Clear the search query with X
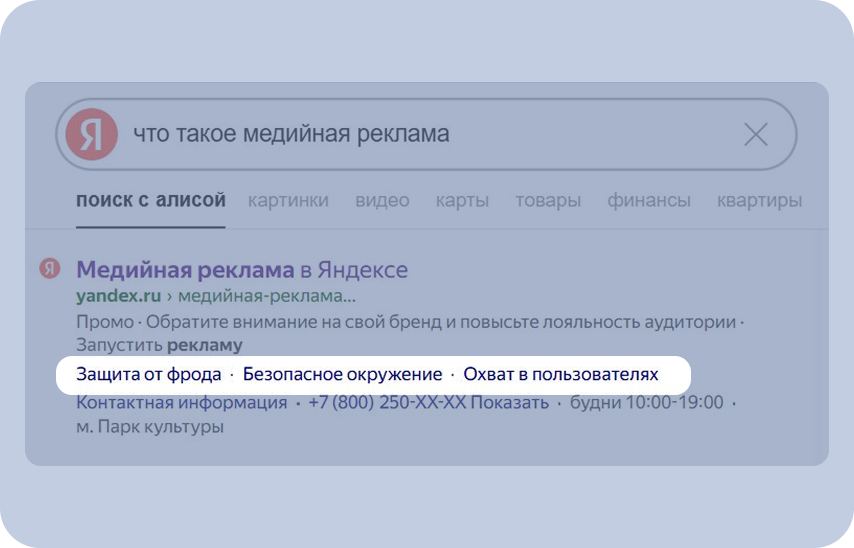854x548 pixels. click(756, 134)
